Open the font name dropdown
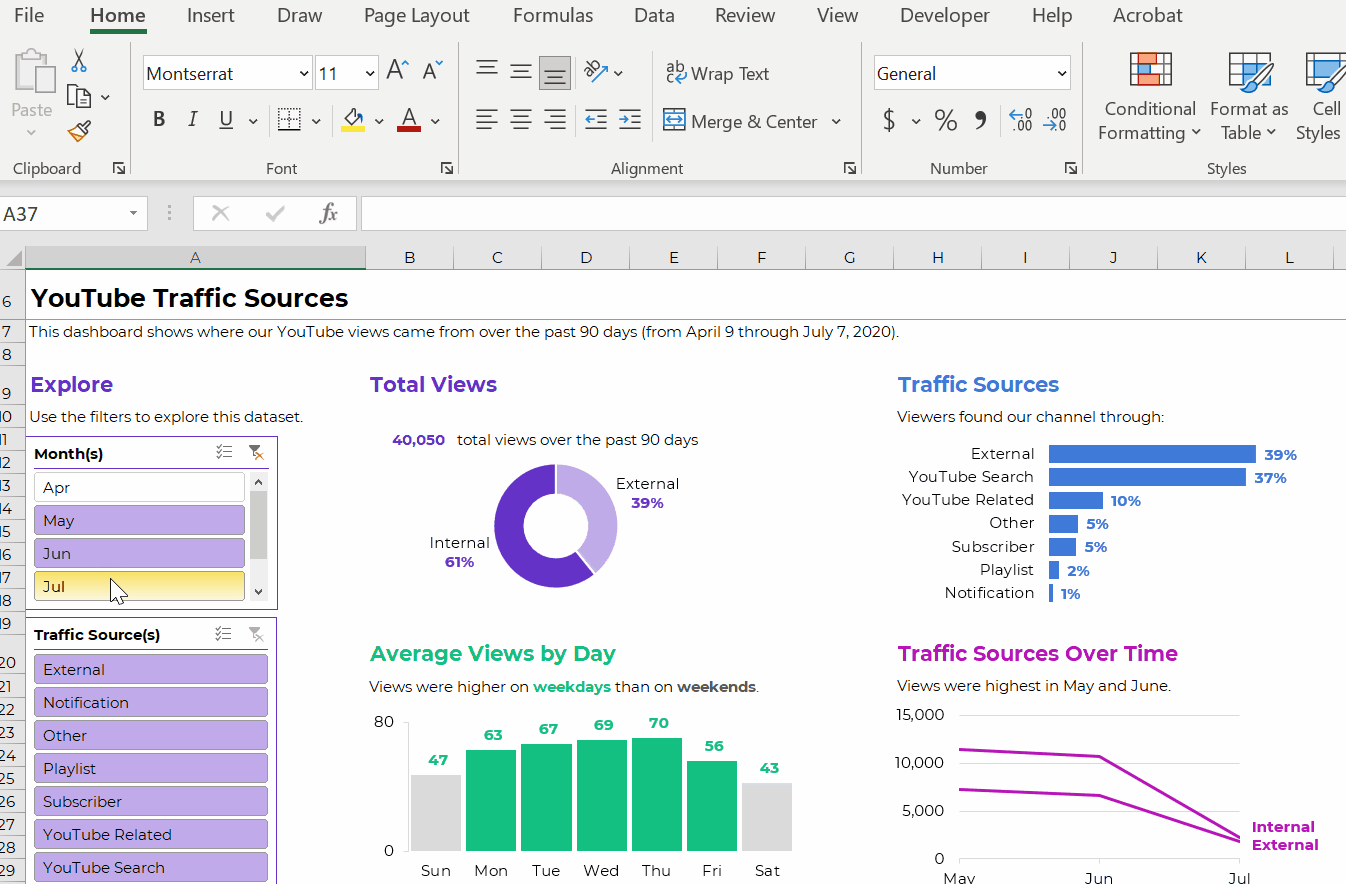This screenshot has height=884, width=1346. point(304,74)
